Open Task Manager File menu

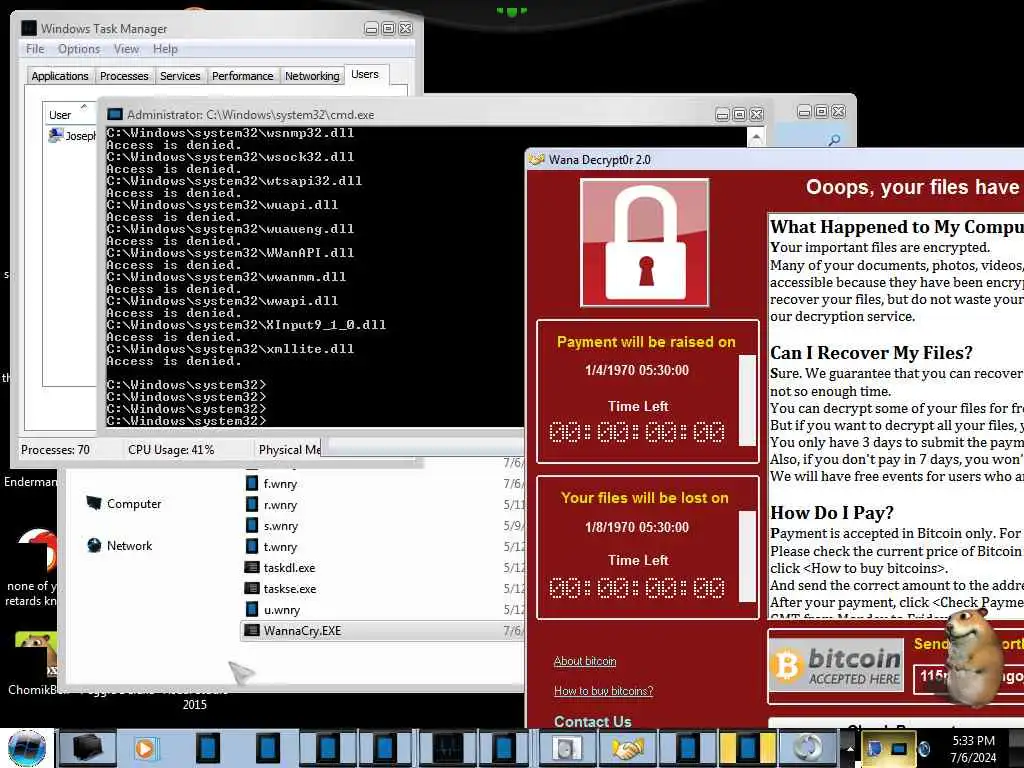(x=35, y=49)
